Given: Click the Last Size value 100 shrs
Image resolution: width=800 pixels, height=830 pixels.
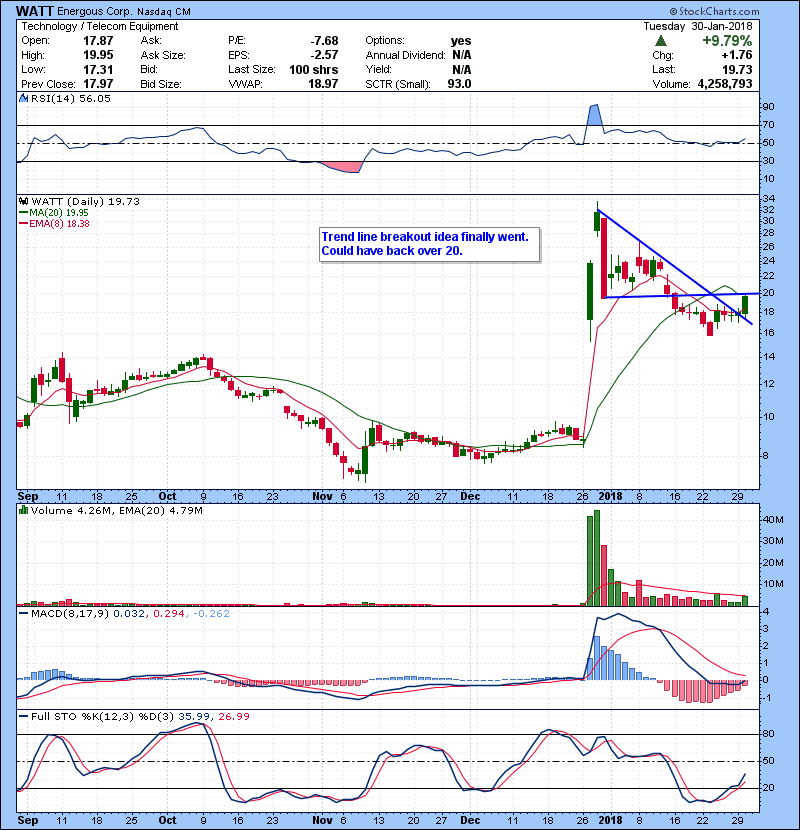Looking at the screenshot, I should [x=313, y=69].
